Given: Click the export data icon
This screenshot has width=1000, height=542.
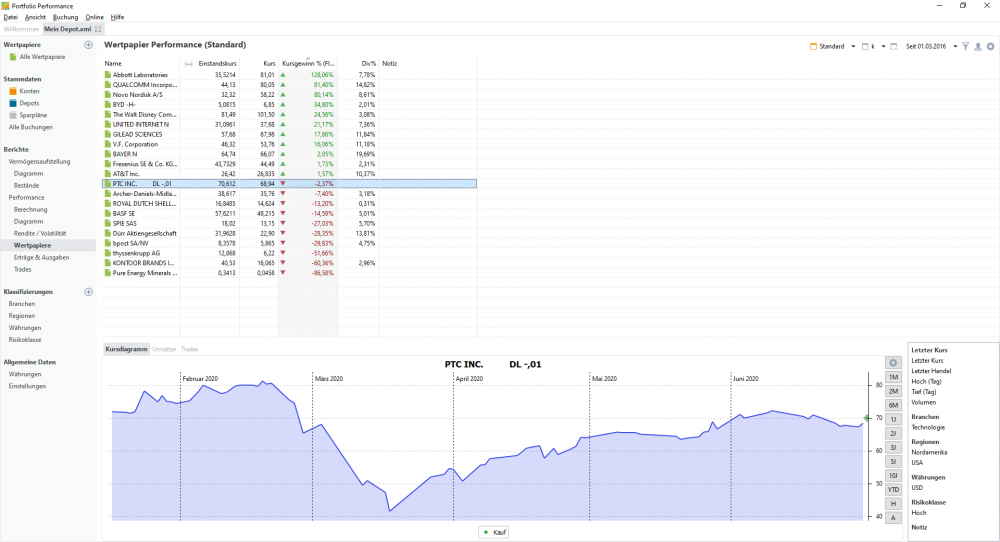Looking at the screenshot, I should coord(978,47).
